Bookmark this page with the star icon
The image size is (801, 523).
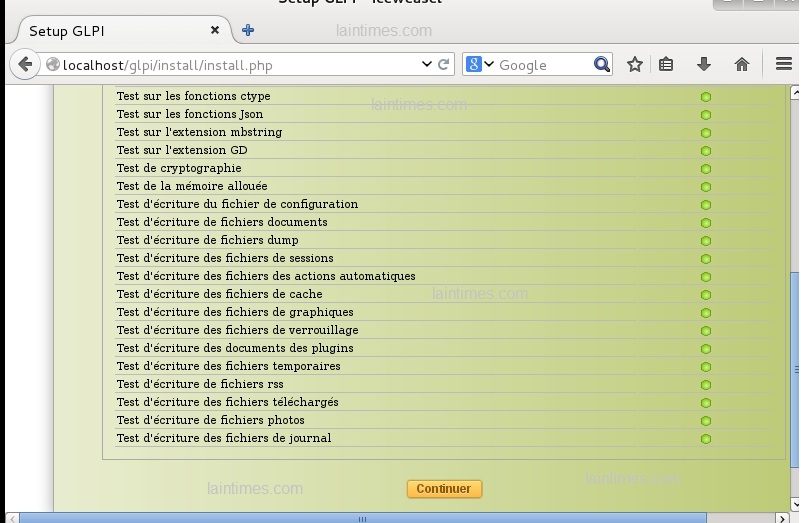click(634, 65)
